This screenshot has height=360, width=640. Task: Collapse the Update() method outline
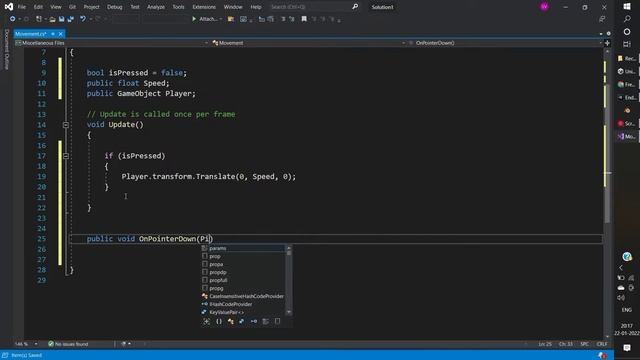pyautogui.click(x=66, y=125)
